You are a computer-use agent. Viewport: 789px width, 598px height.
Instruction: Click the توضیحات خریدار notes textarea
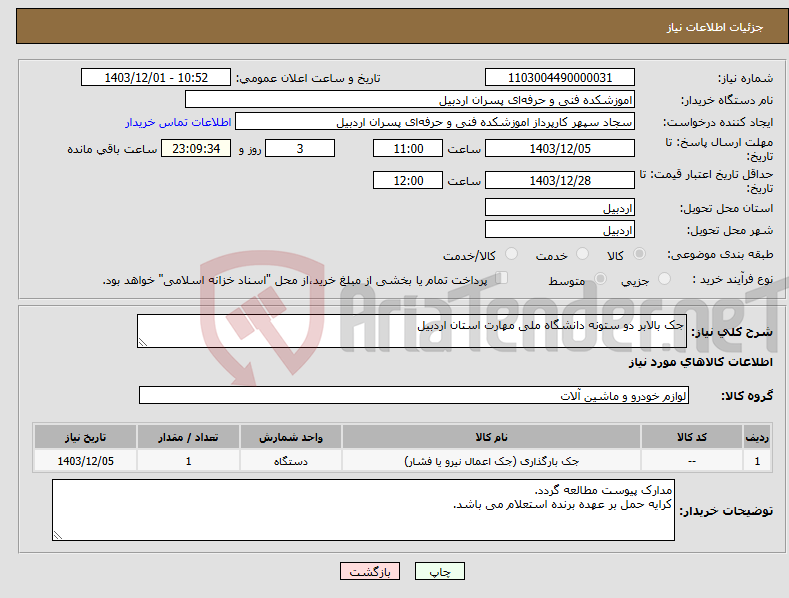[363, 510]
